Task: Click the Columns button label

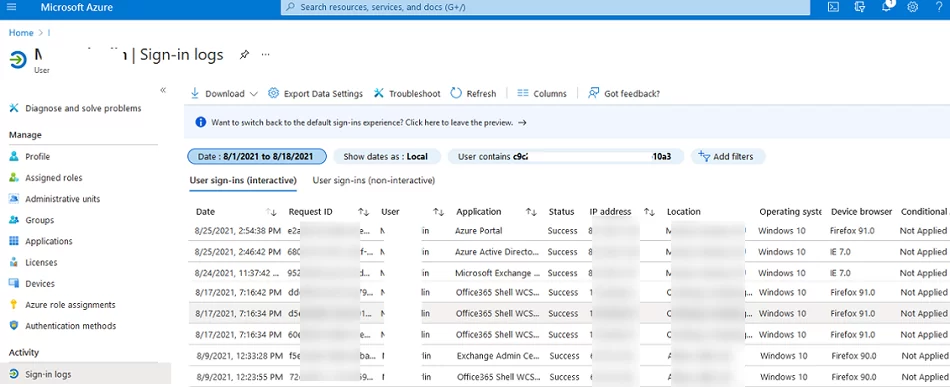Action: 550,94
